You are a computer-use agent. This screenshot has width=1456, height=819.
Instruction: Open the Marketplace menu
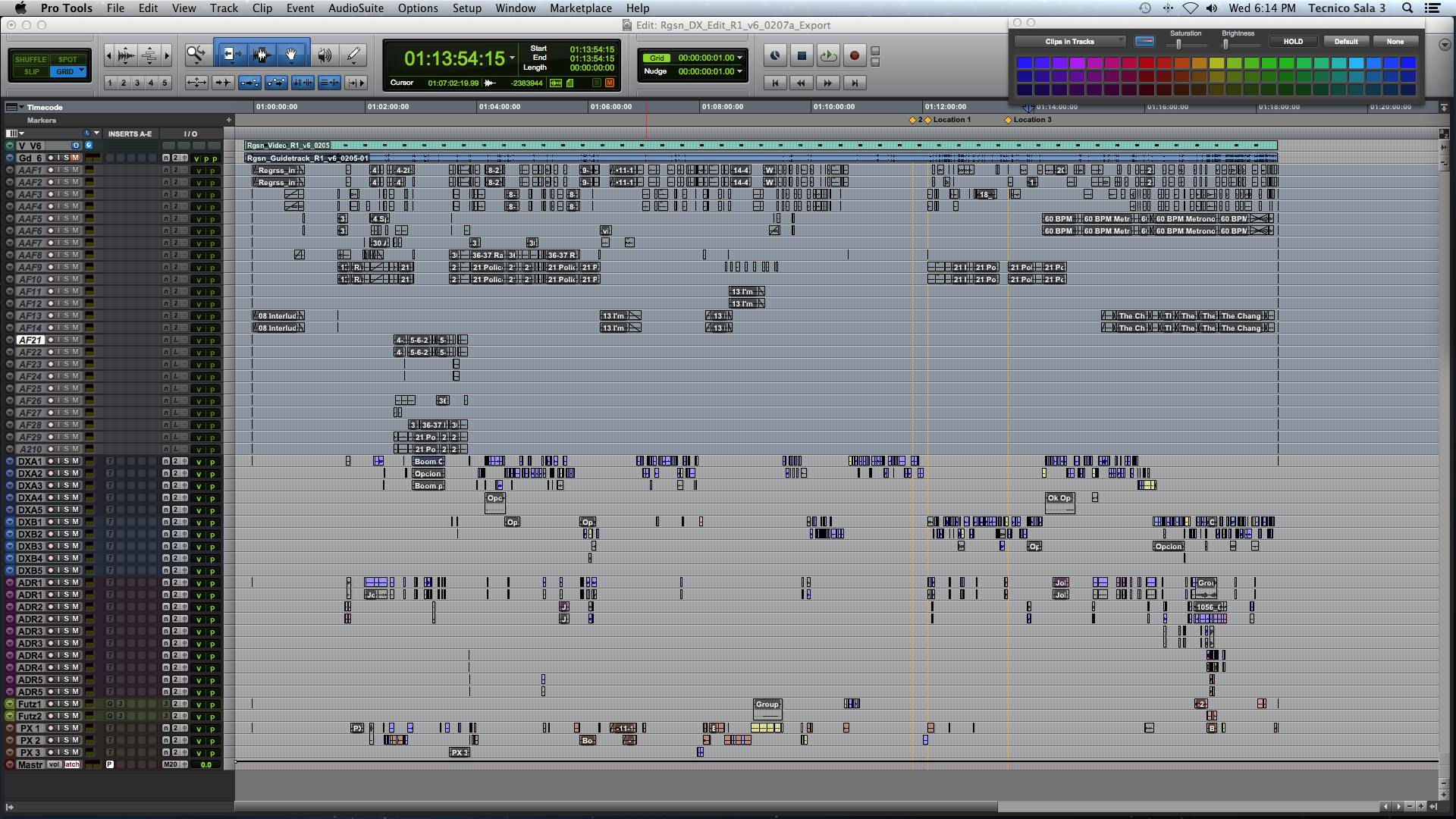[580, 8]
